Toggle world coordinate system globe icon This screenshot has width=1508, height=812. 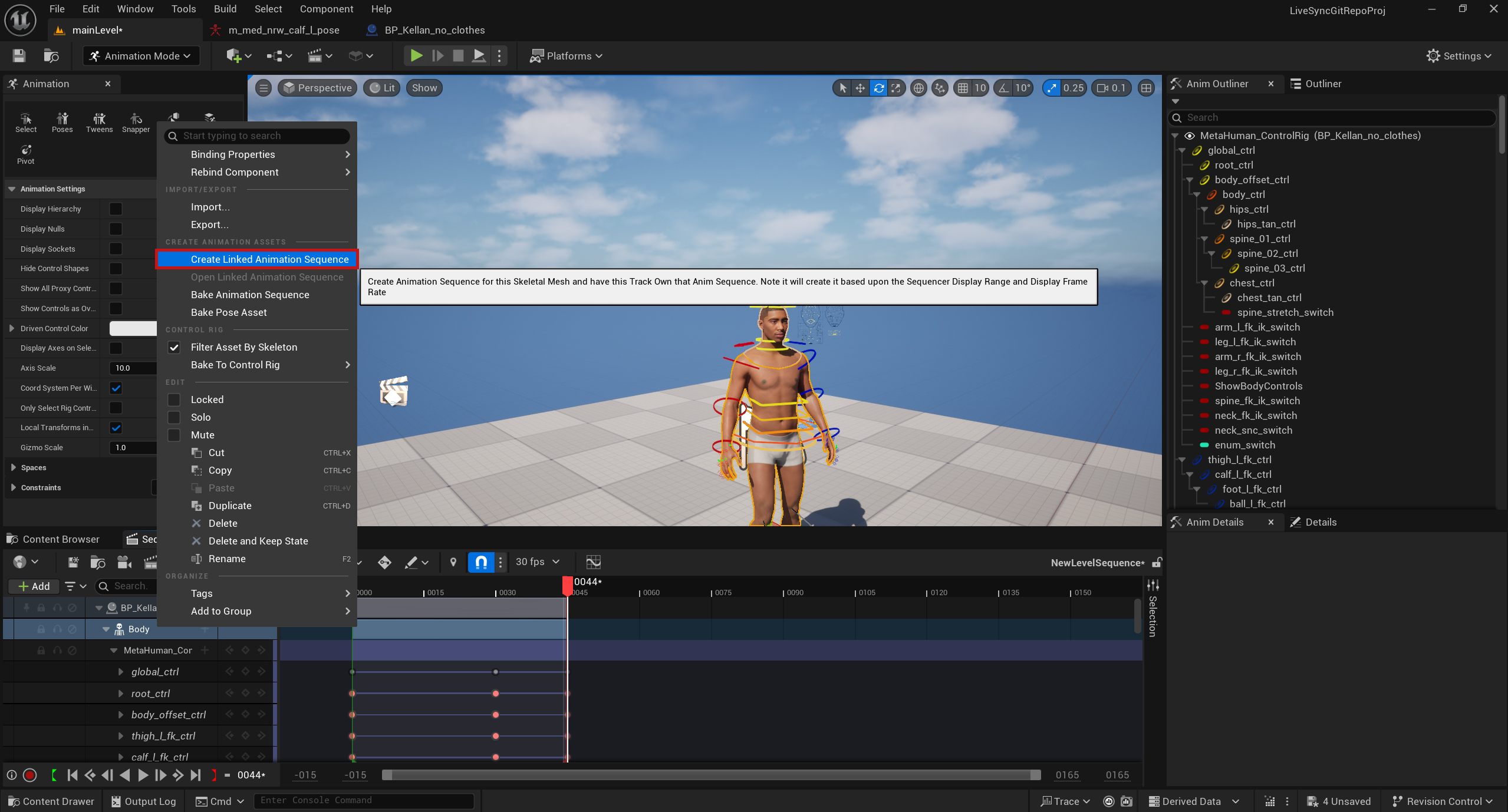coord(918,88)
